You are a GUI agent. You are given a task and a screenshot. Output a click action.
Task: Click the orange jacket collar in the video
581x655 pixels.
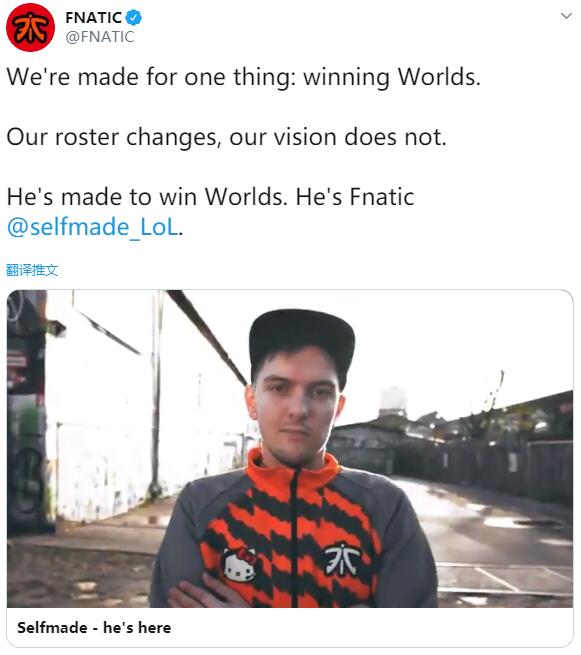pyautogui.click(x=292, y=470)
